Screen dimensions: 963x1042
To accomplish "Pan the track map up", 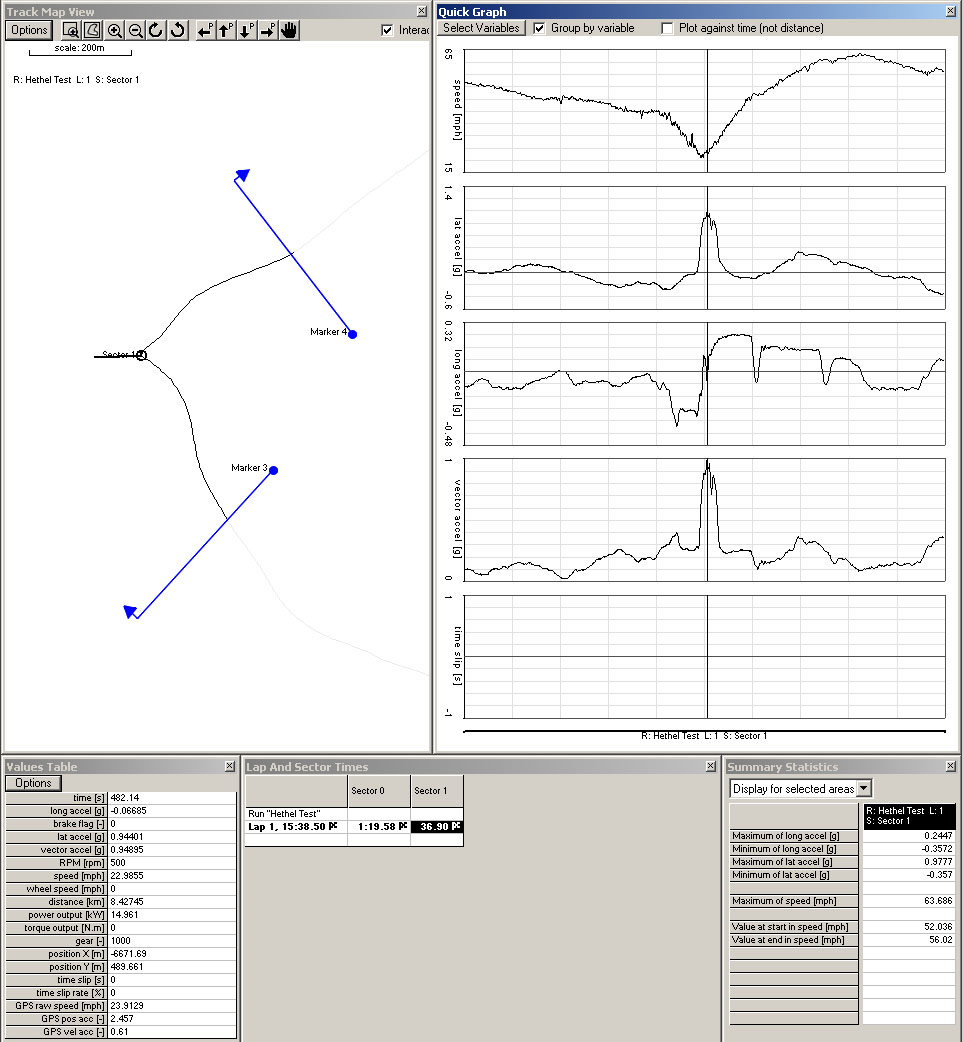I will point(226,30).
